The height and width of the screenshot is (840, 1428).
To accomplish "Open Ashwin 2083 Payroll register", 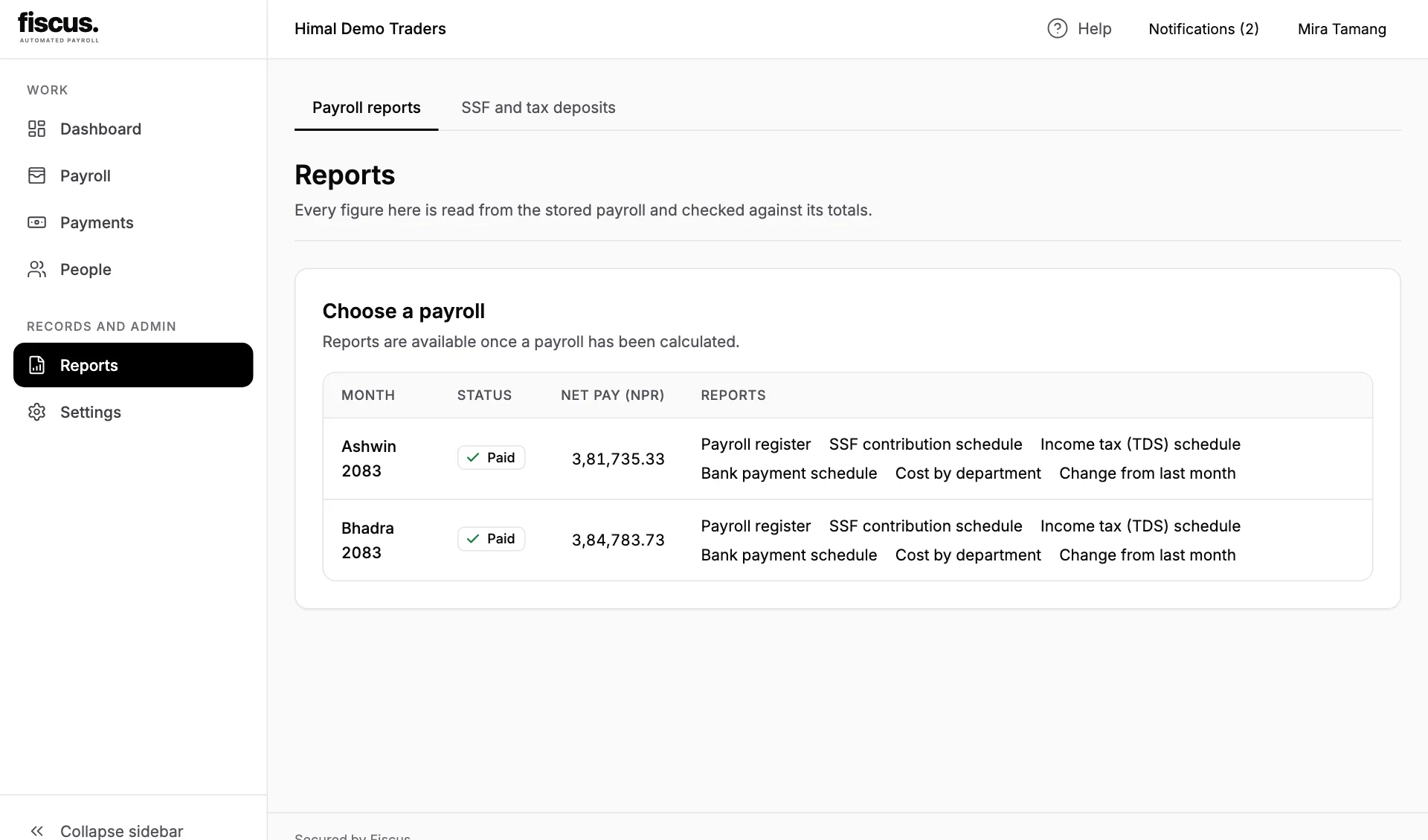I will (x=756, y=444).
